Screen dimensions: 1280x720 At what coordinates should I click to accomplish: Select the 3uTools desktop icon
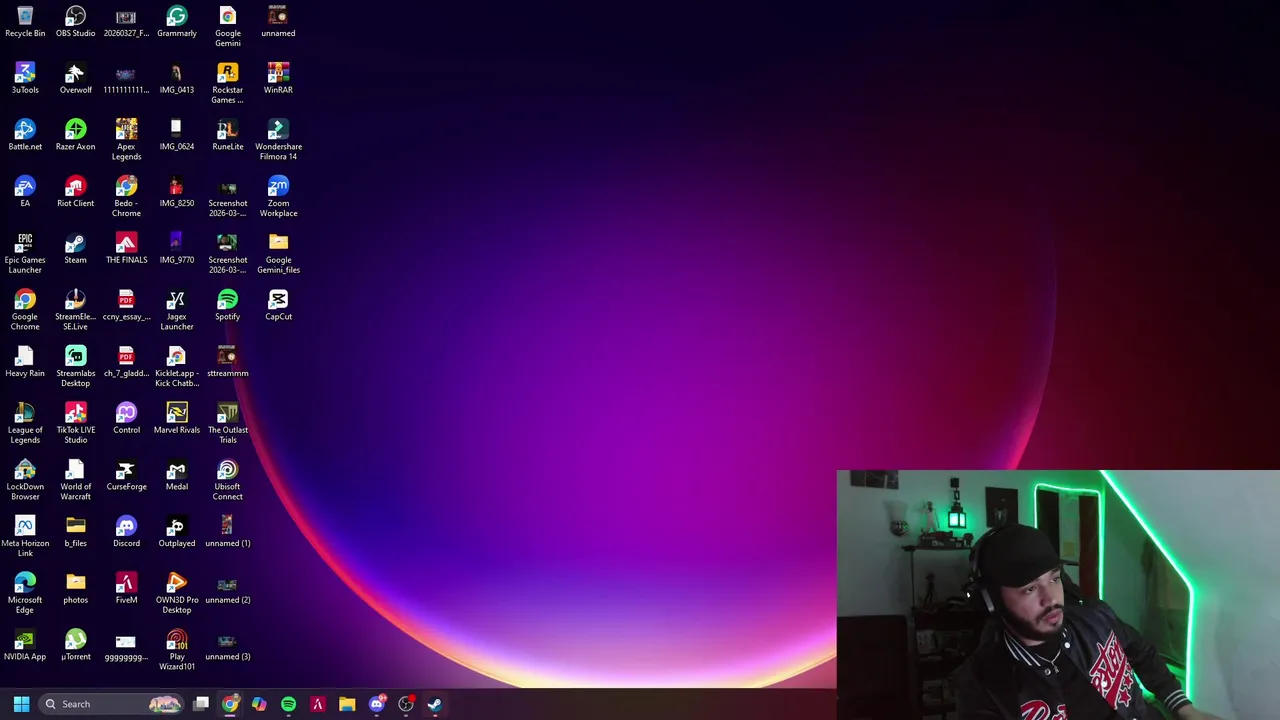click(25, 79)
